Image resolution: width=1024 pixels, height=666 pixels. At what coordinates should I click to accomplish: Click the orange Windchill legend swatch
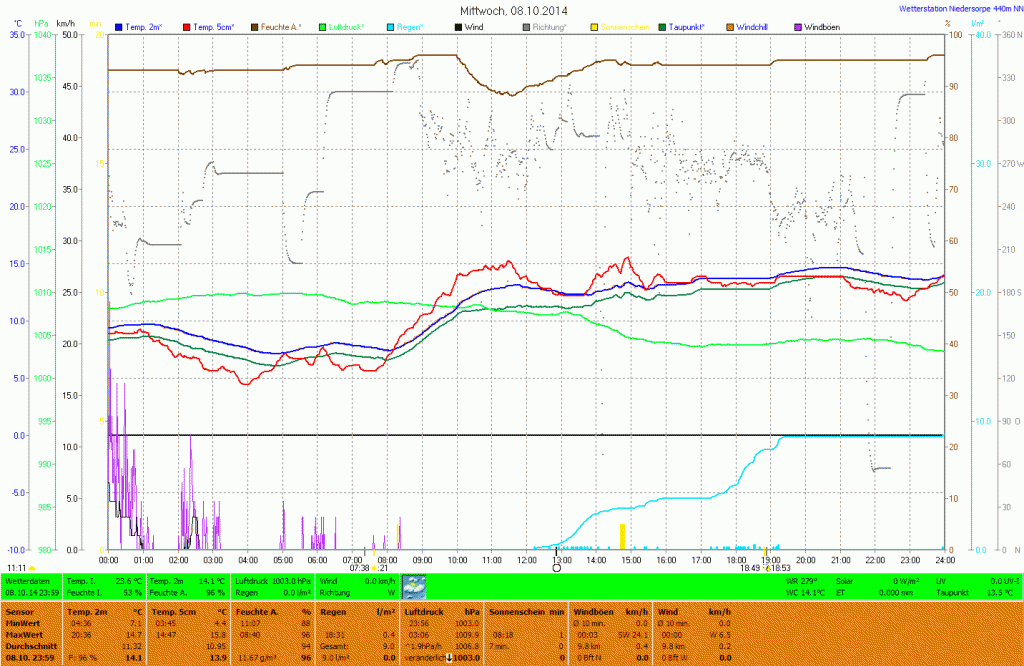pyautogui.click(x=729, y=25)
